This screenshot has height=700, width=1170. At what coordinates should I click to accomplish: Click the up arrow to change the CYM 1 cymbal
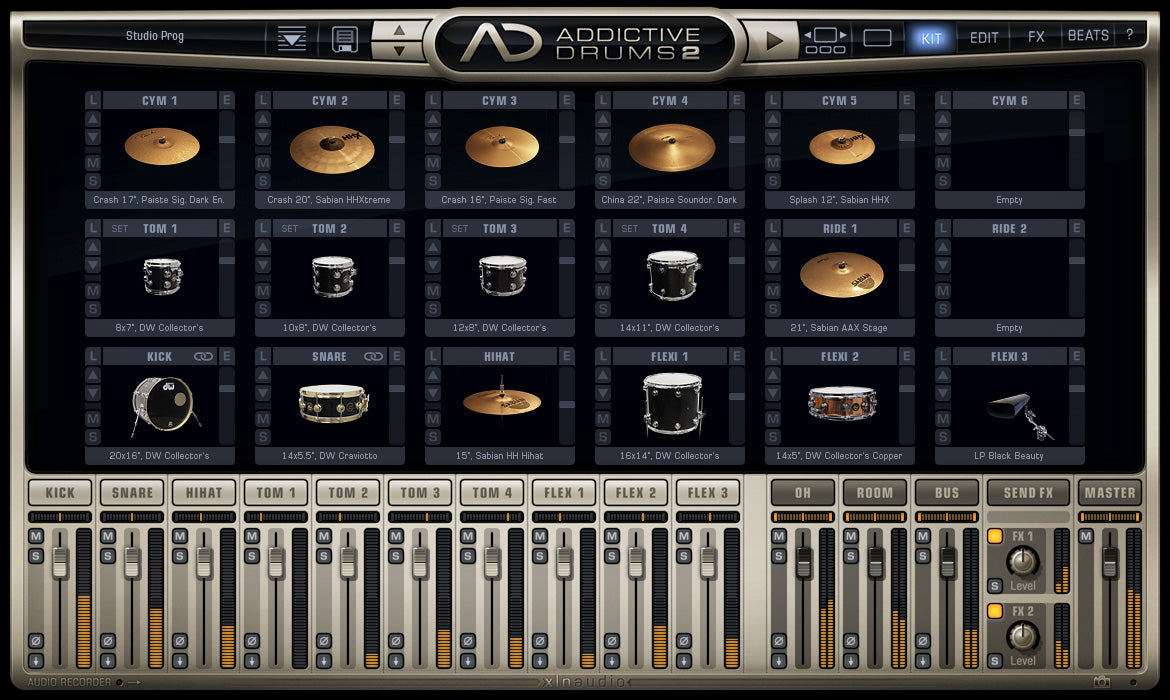[94, 117]
